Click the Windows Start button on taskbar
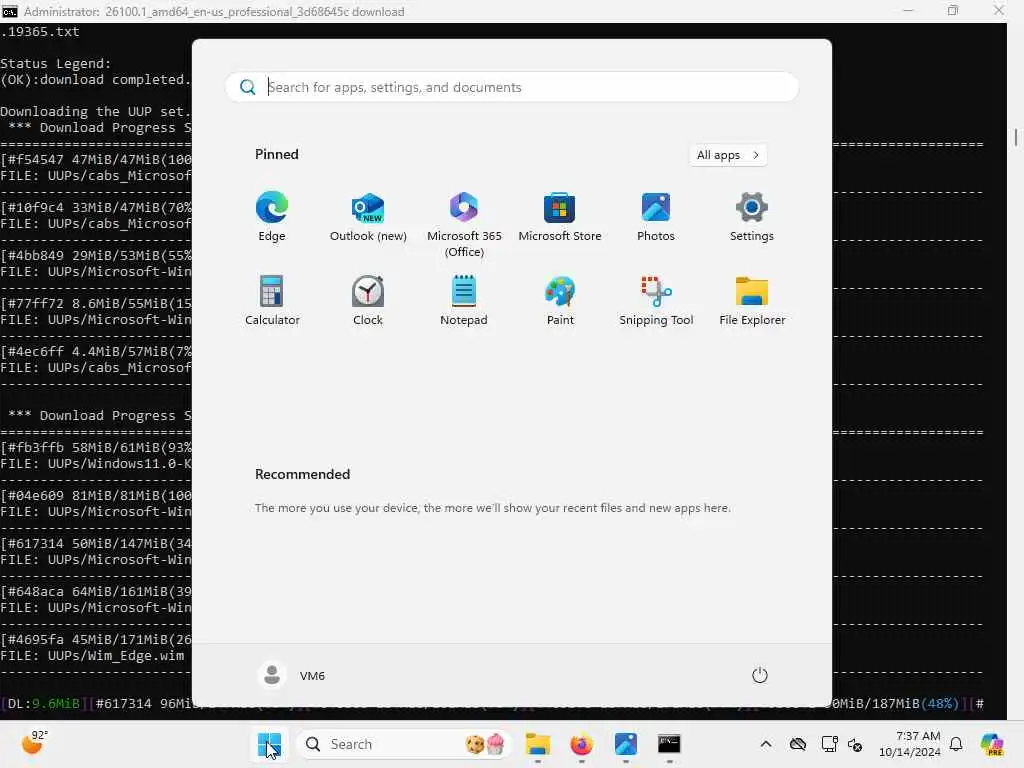Image resolution: width=1024 pixels, height=768 pixels. coord(269,744)
